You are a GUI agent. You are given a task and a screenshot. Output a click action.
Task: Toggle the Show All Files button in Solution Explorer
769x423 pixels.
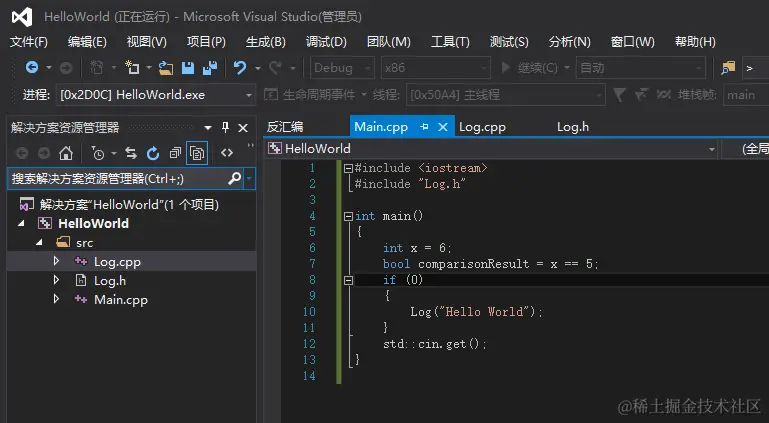click(197, 153)
